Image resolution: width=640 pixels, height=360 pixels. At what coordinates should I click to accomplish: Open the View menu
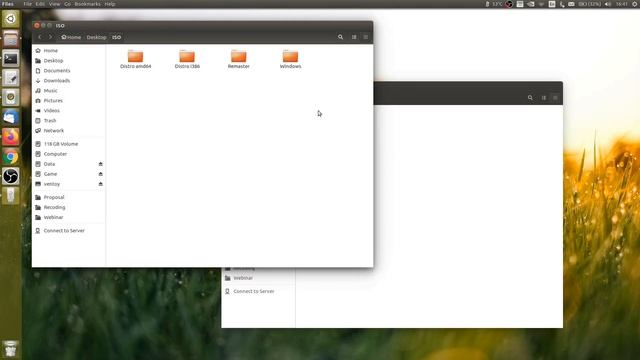tap(54, 4)
